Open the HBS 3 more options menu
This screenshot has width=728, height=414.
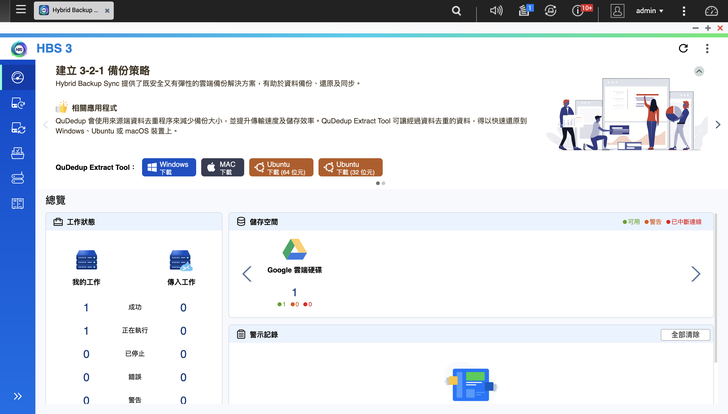pos(707,48)
